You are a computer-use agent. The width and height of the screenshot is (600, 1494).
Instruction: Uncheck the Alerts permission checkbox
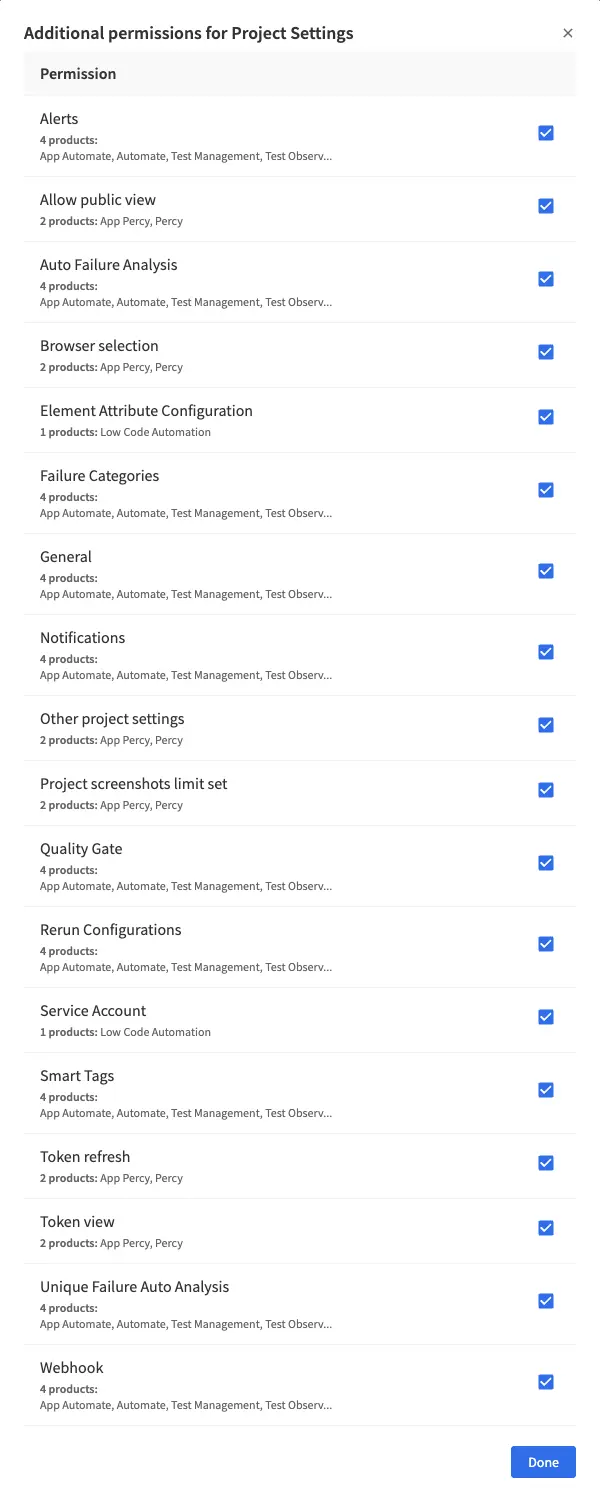(546, 132)
